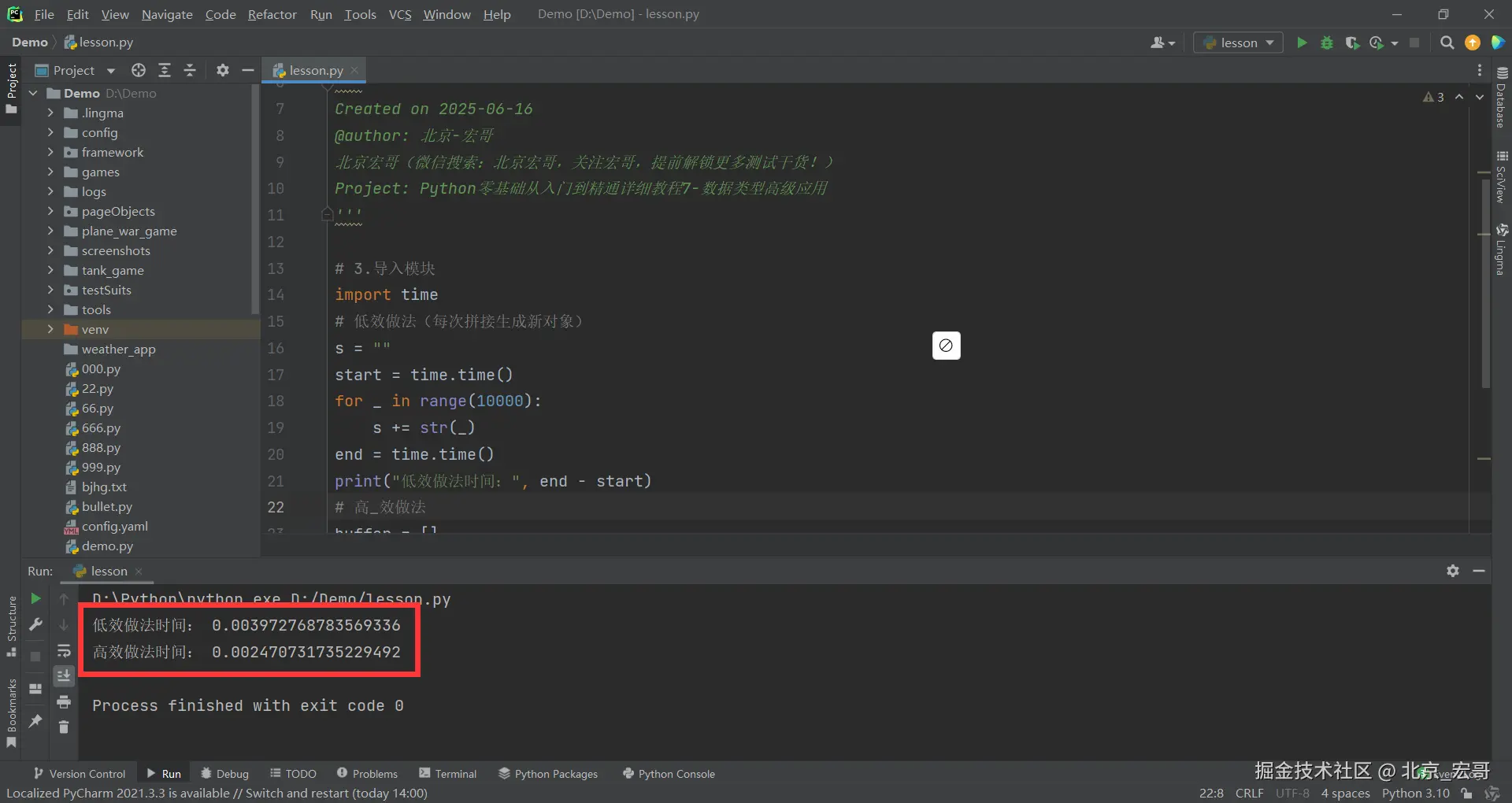
Task: Open the Refactor menu
Action: click(272, 14)
